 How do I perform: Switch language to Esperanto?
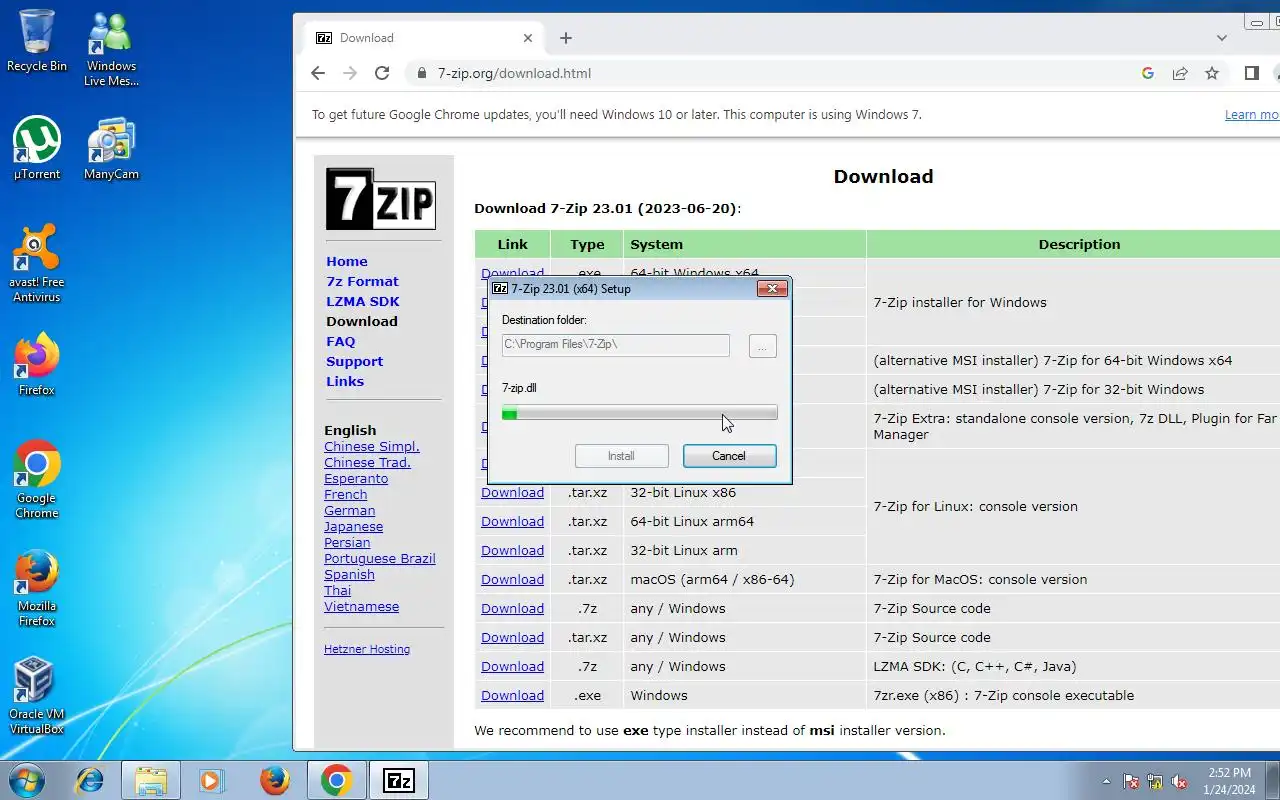tap(356, 478)
